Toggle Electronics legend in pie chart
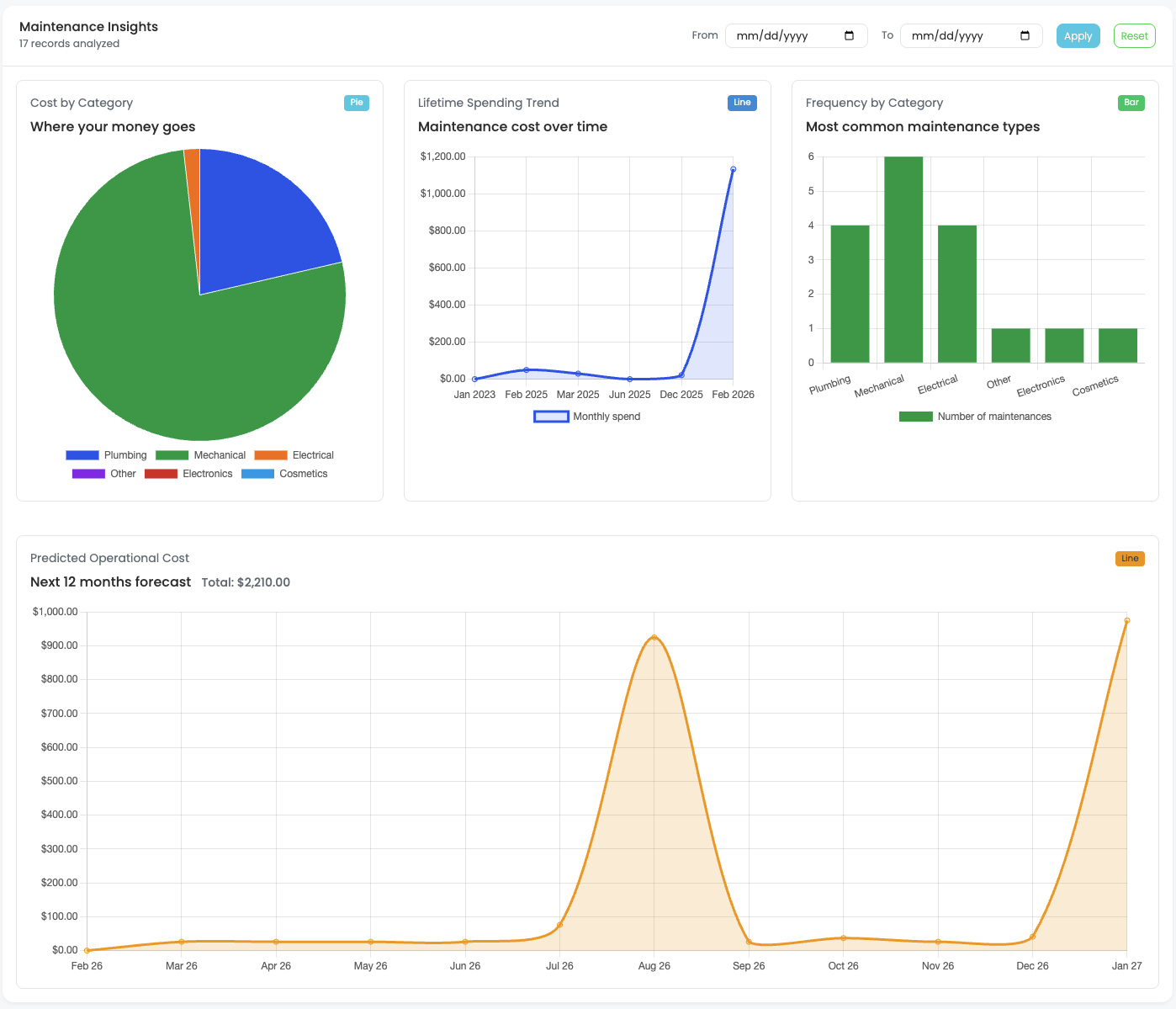 pos(188,474)
